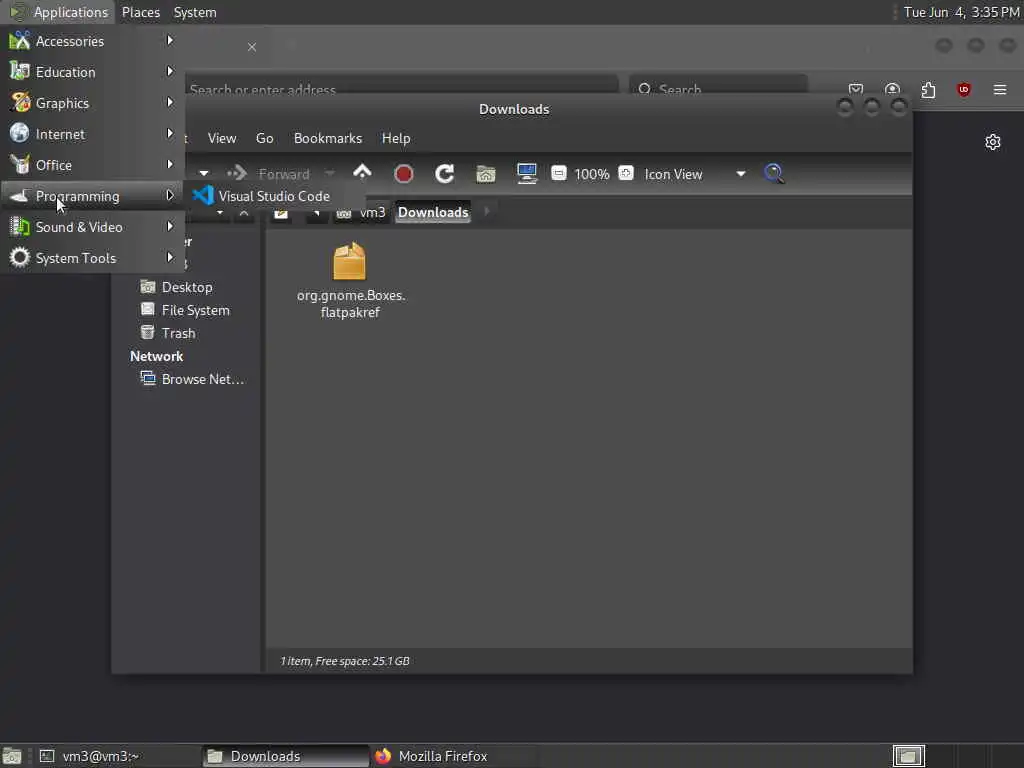Viewport: 1024px width, 768px height.
Task: Click the Firefox extensions puzzle icon
Action: (x=928, y=89)
